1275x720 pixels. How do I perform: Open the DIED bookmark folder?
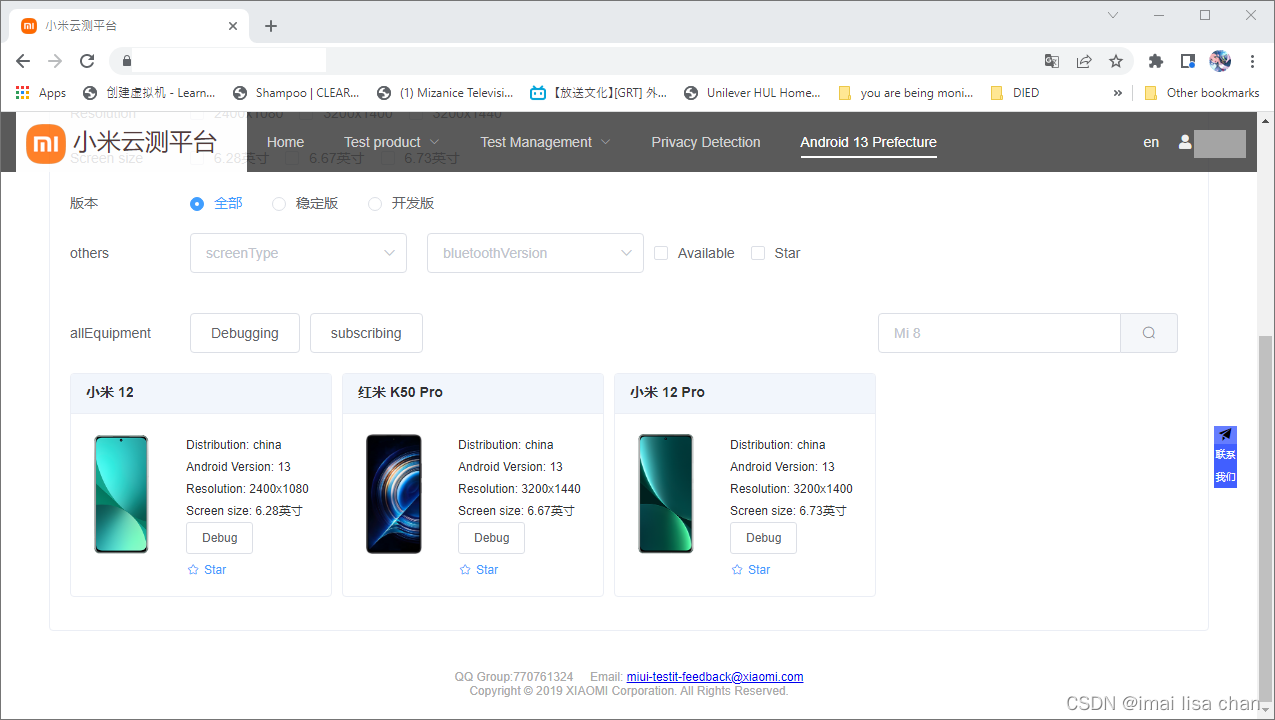tap(1015, 93)
